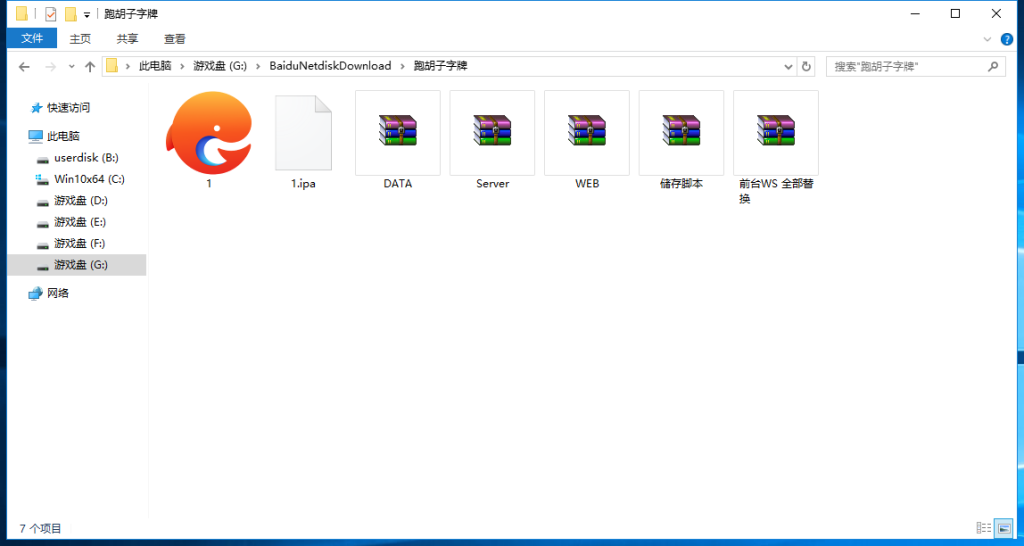The height and width of the screenshot is (546, 1024).
Task: Click the Server file name label
Action: [492, 184]
